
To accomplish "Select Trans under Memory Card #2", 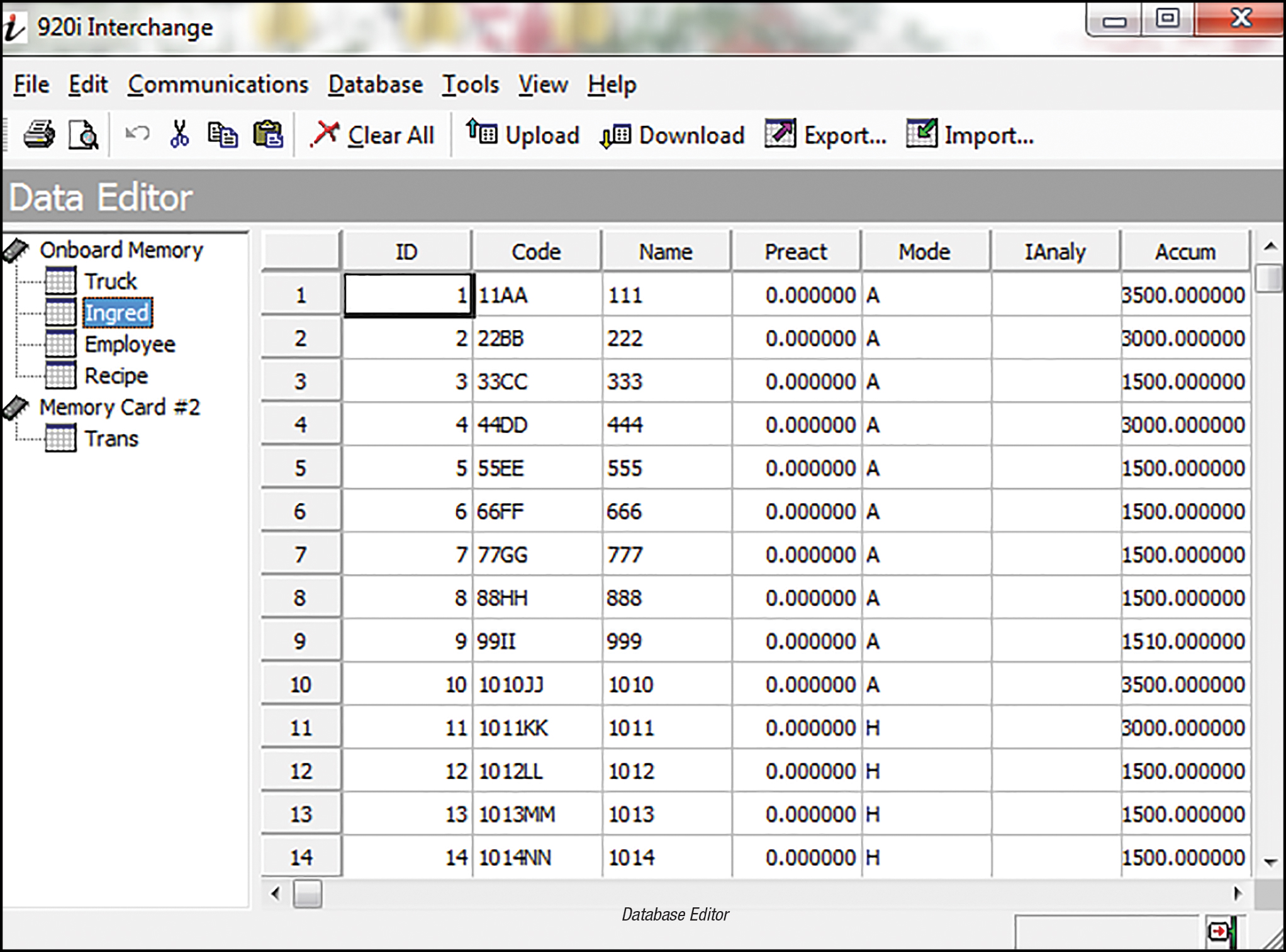I will click(x=111, y=439).
